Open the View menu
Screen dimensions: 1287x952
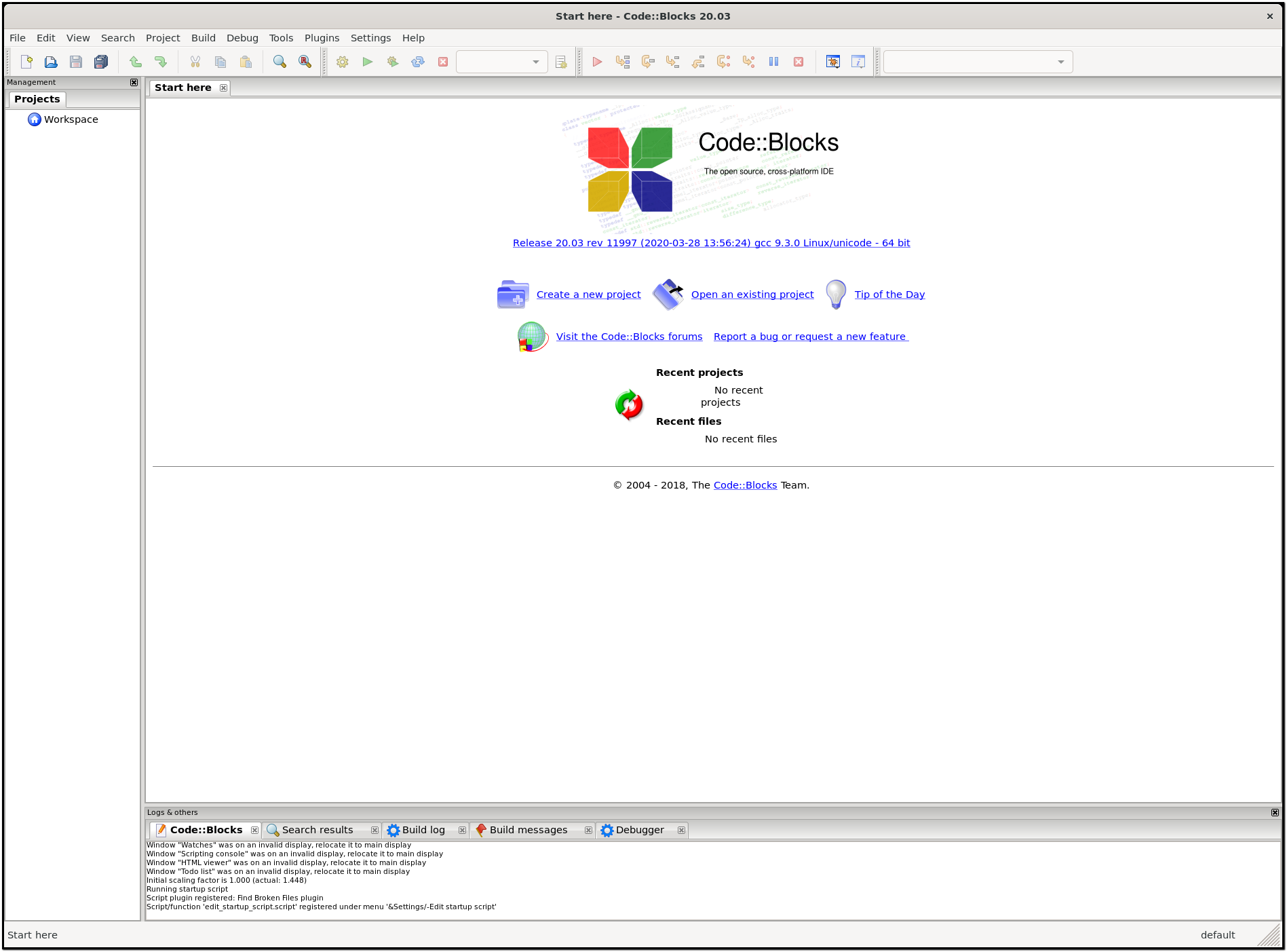point(78,38)
